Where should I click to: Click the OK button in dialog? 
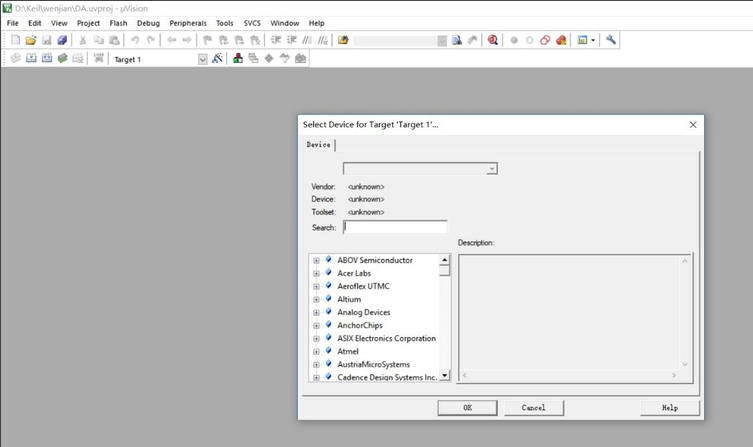pos(467,408)
